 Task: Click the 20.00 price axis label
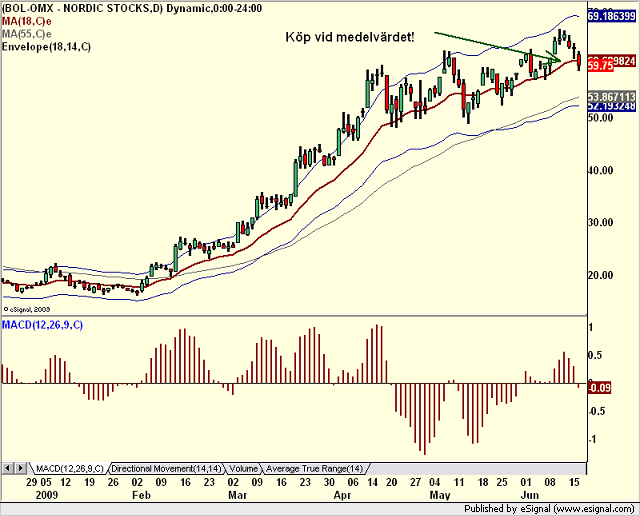[601, 275]
